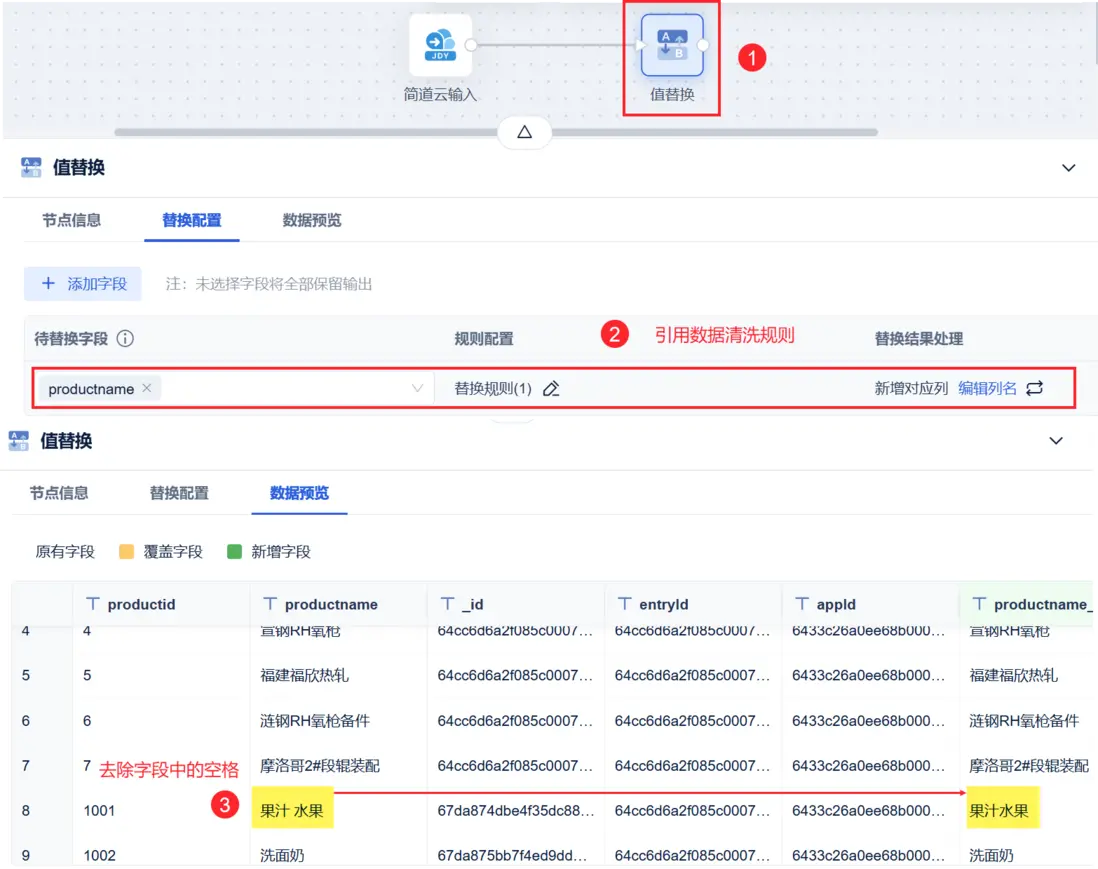This screenshot has height=869, width=1098.
Task: Click the text type icon of _id column
Action: pyautogui.click(x=447, y=604)
